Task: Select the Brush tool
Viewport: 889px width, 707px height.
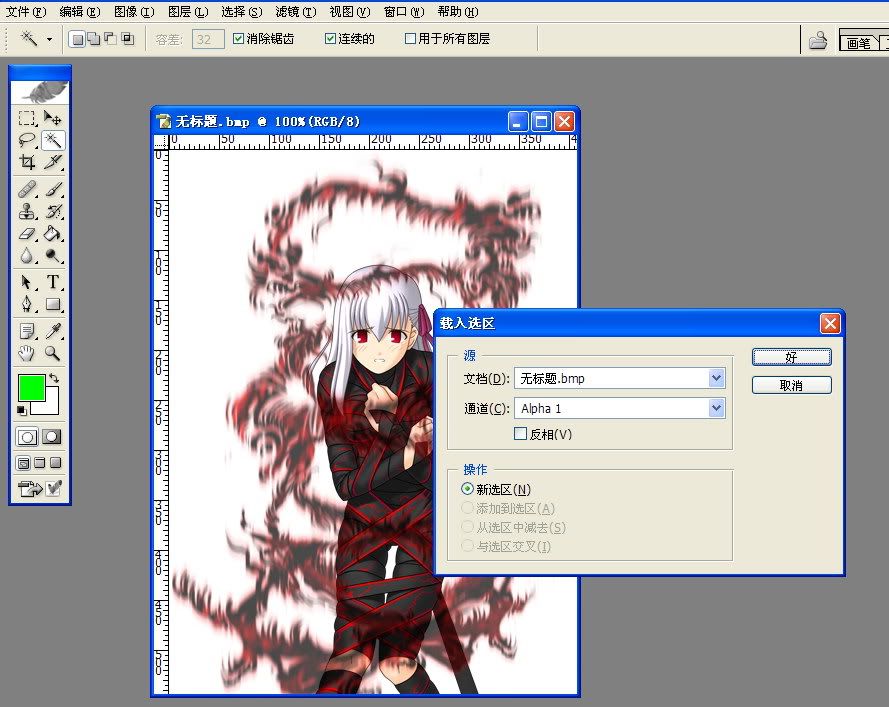Action: pyautogui.click(x=53, y=189)
